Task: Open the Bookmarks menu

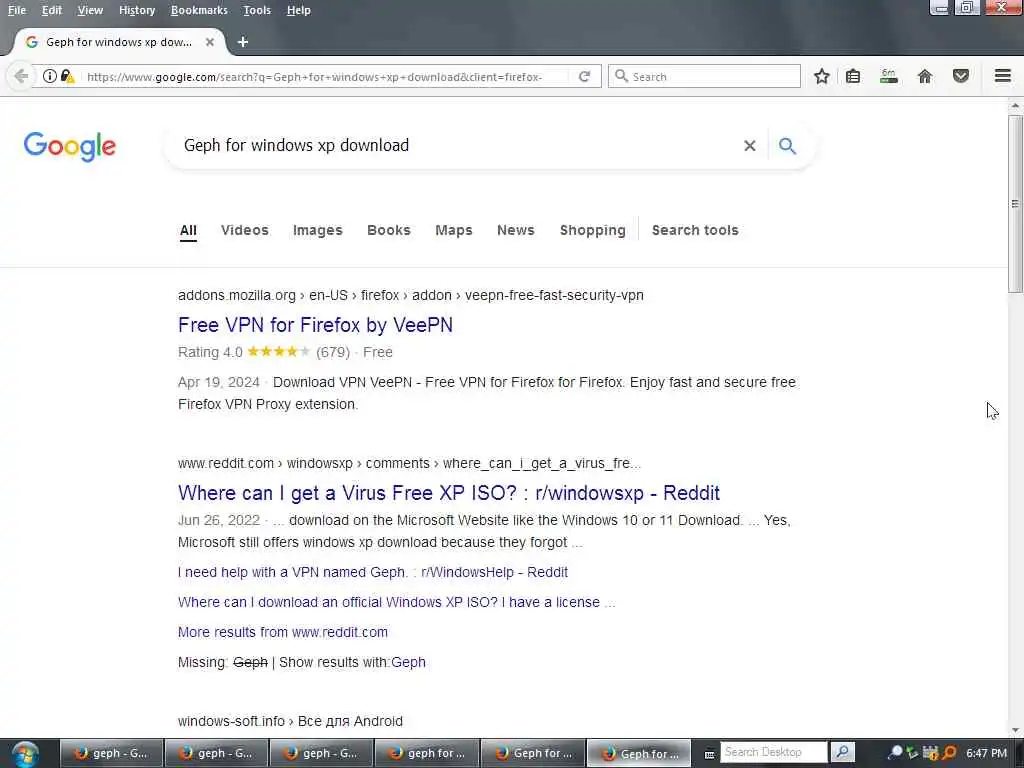Action: pyautogui.click(x=199, y=10)
